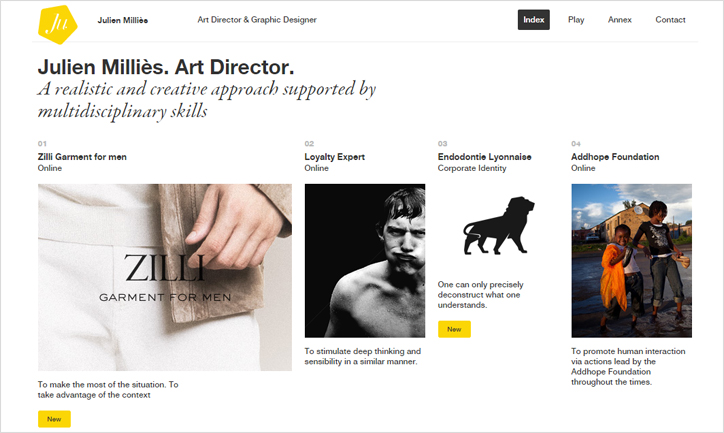
Task: Click the 'Online' label under Zilli Garment
Action: tap(50, 168)
